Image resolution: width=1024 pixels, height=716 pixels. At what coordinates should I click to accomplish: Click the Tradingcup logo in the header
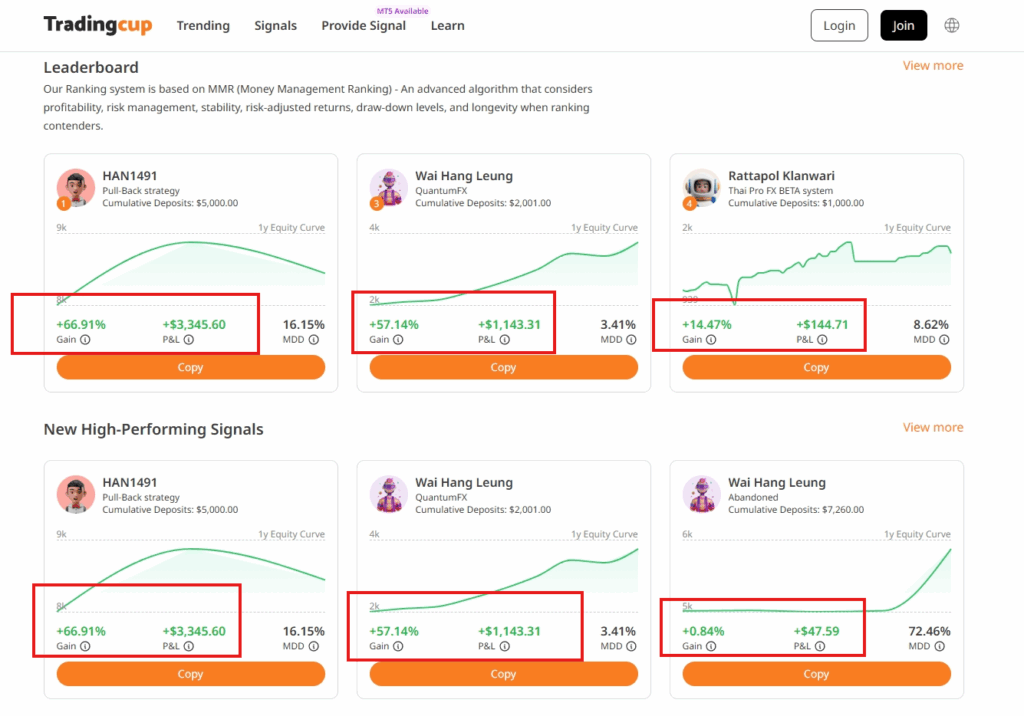click(98, 25)
